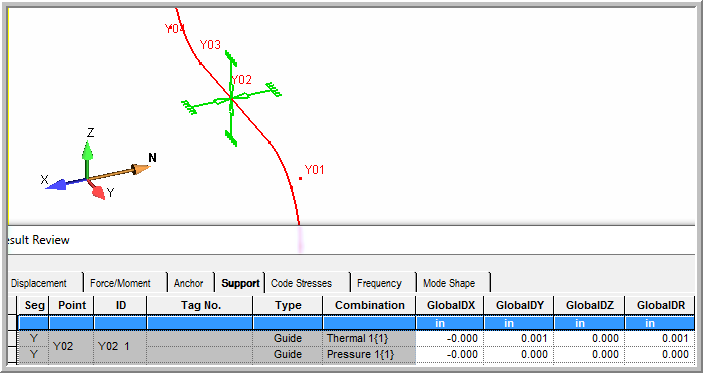Click the Y01 point label in model
The width and height of the screenshot is (703, 373).
coord(314,169)
